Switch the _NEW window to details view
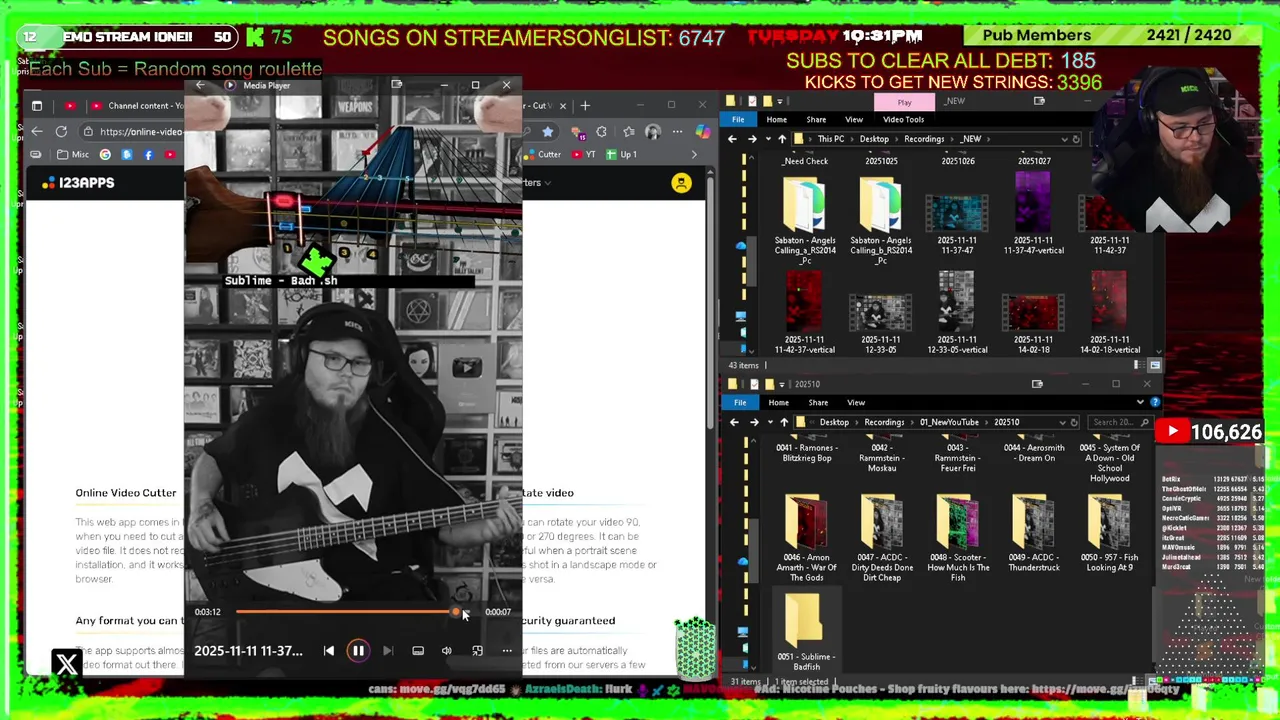The height and width of the screenshot is (720, 1280). click(1141, 366)
